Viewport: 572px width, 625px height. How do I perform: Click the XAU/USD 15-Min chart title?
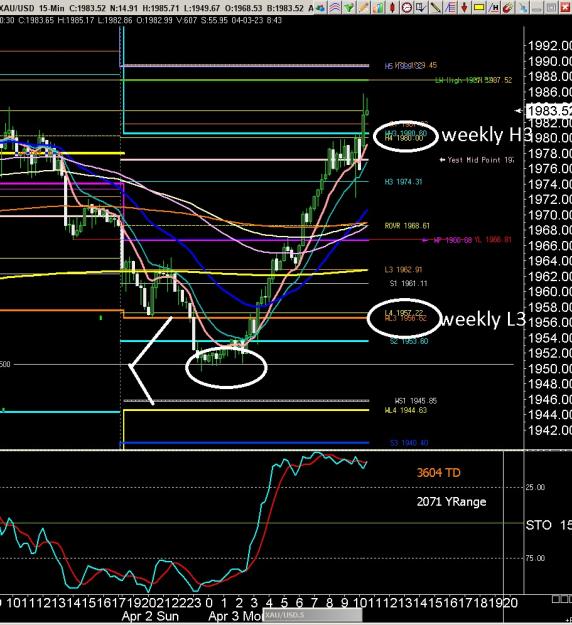point(32,8)
